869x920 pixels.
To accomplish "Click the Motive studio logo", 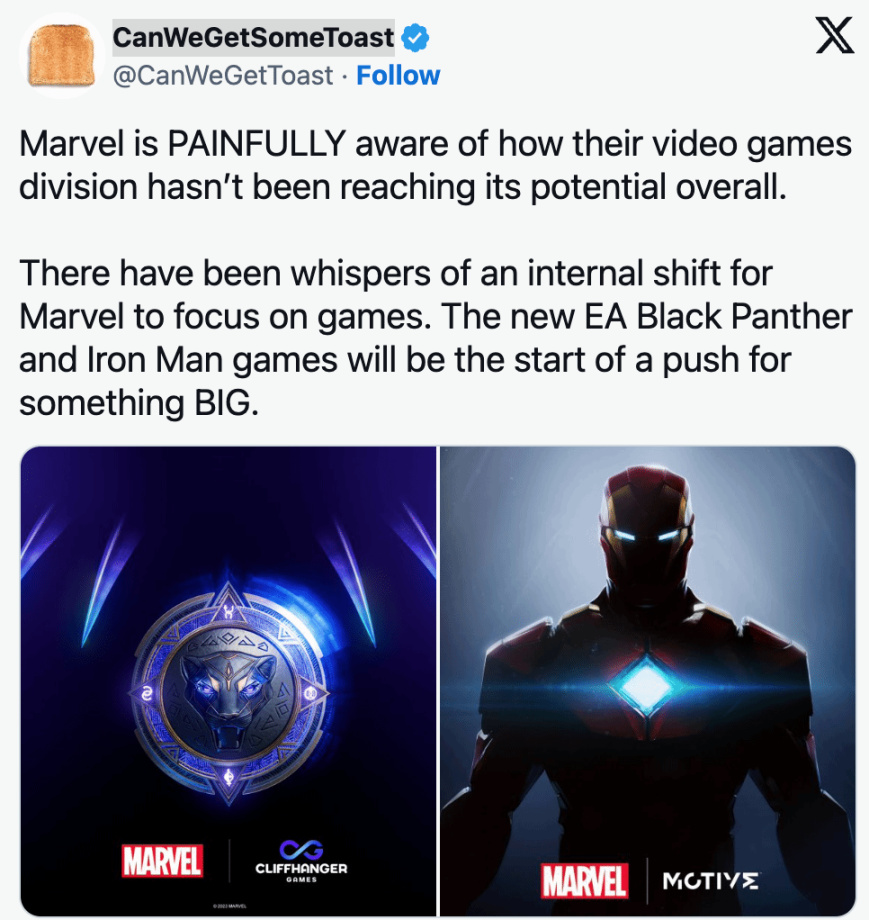I will (711, 881).
